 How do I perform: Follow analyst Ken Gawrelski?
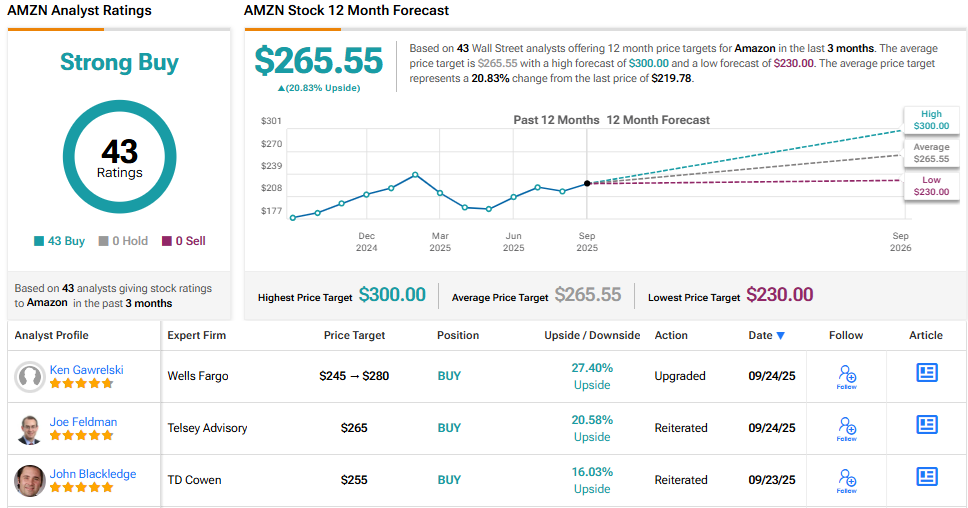pos(846,376)
